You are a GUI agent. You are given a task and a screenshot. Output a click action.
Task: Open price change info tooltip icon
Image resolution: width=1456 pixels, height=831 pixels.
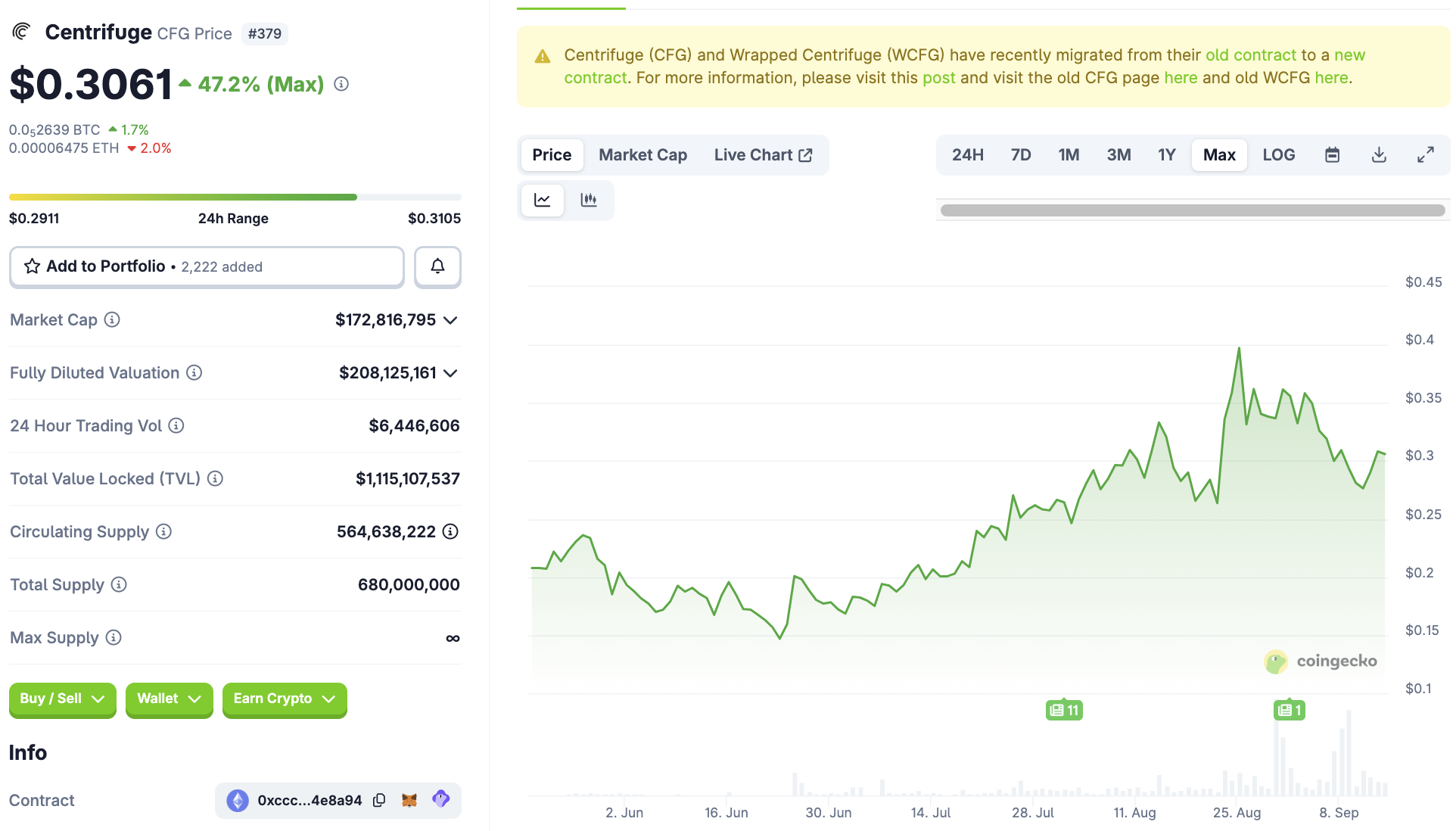point(341,84)
